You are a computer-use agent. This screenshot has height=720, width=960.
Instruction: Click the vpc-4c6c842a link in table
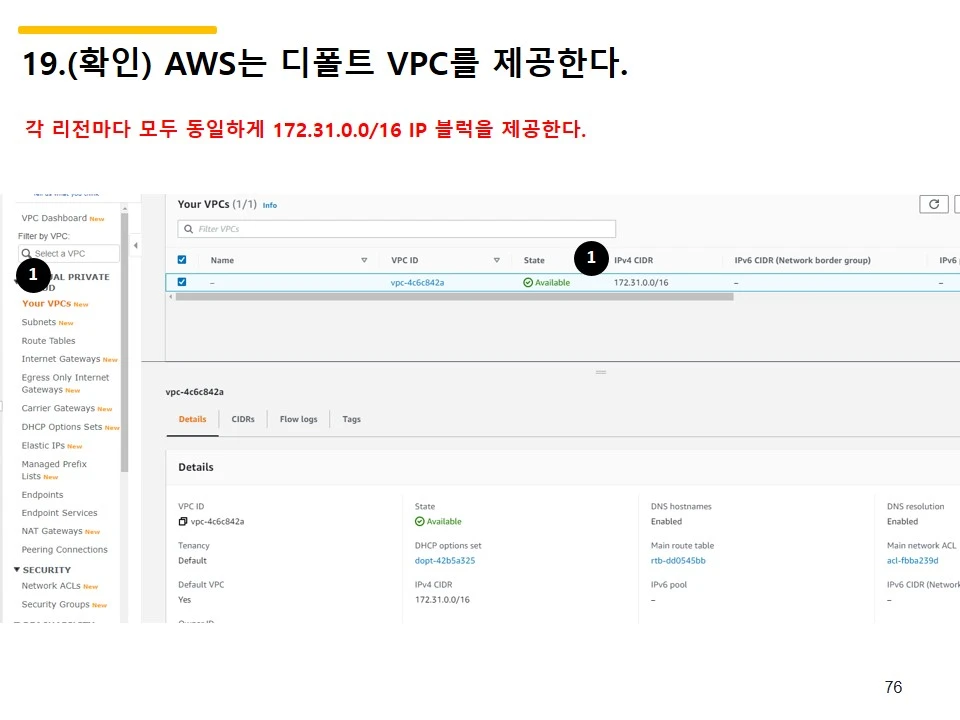click(418, 282)
